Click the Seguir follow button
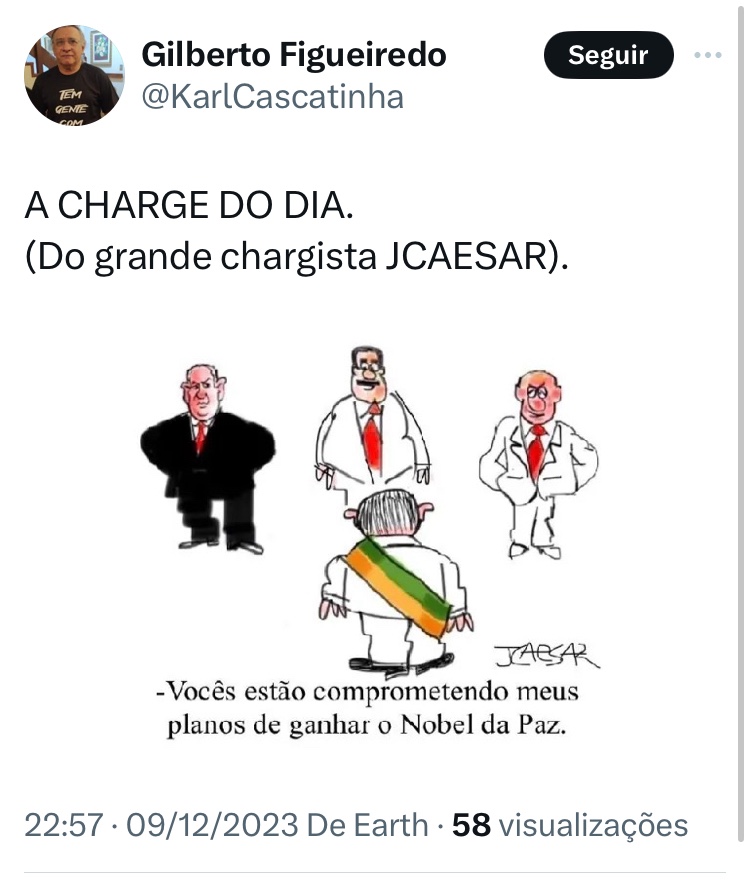This screenshot has width=750, height=887. point(609,55)
